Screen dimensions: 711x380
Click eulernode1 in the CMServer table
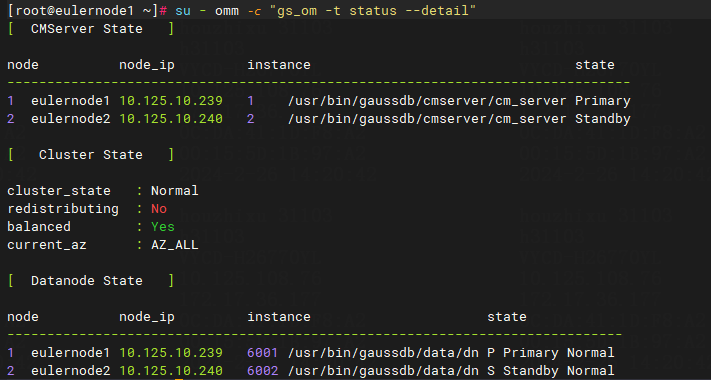point(71,101)
